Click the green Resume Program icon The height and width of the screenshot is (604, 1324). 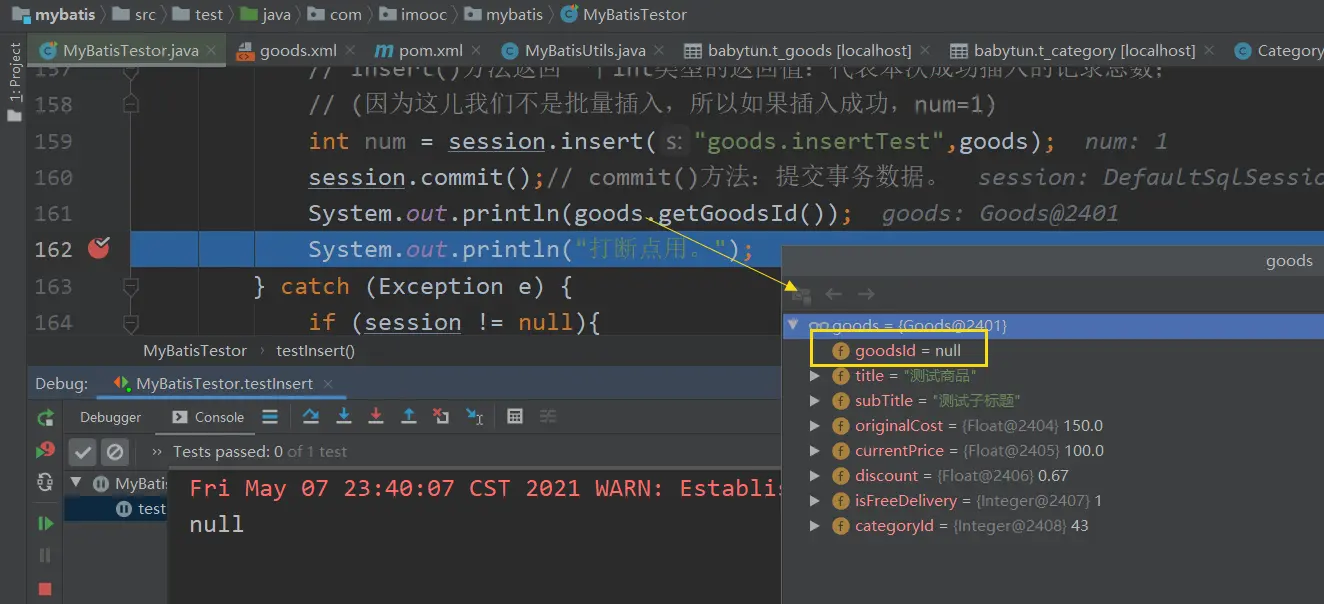(x=45, y=523)
